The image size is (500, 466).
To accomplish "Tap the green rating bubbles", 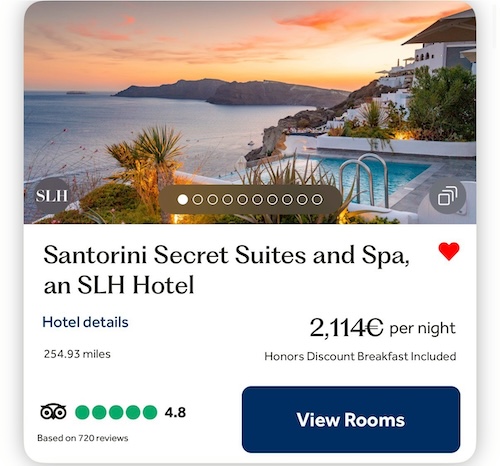I will [x=116, y=412].
